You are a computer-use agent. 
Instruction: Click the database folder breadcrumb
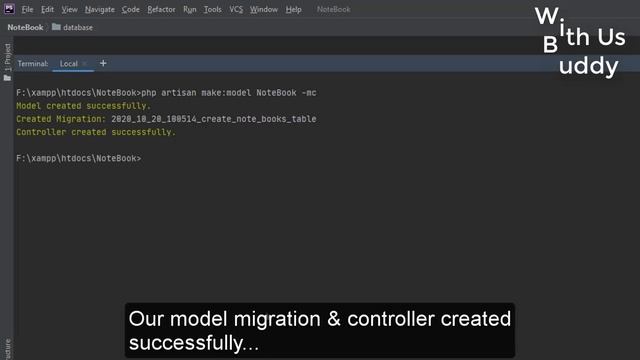pos(73,27)
